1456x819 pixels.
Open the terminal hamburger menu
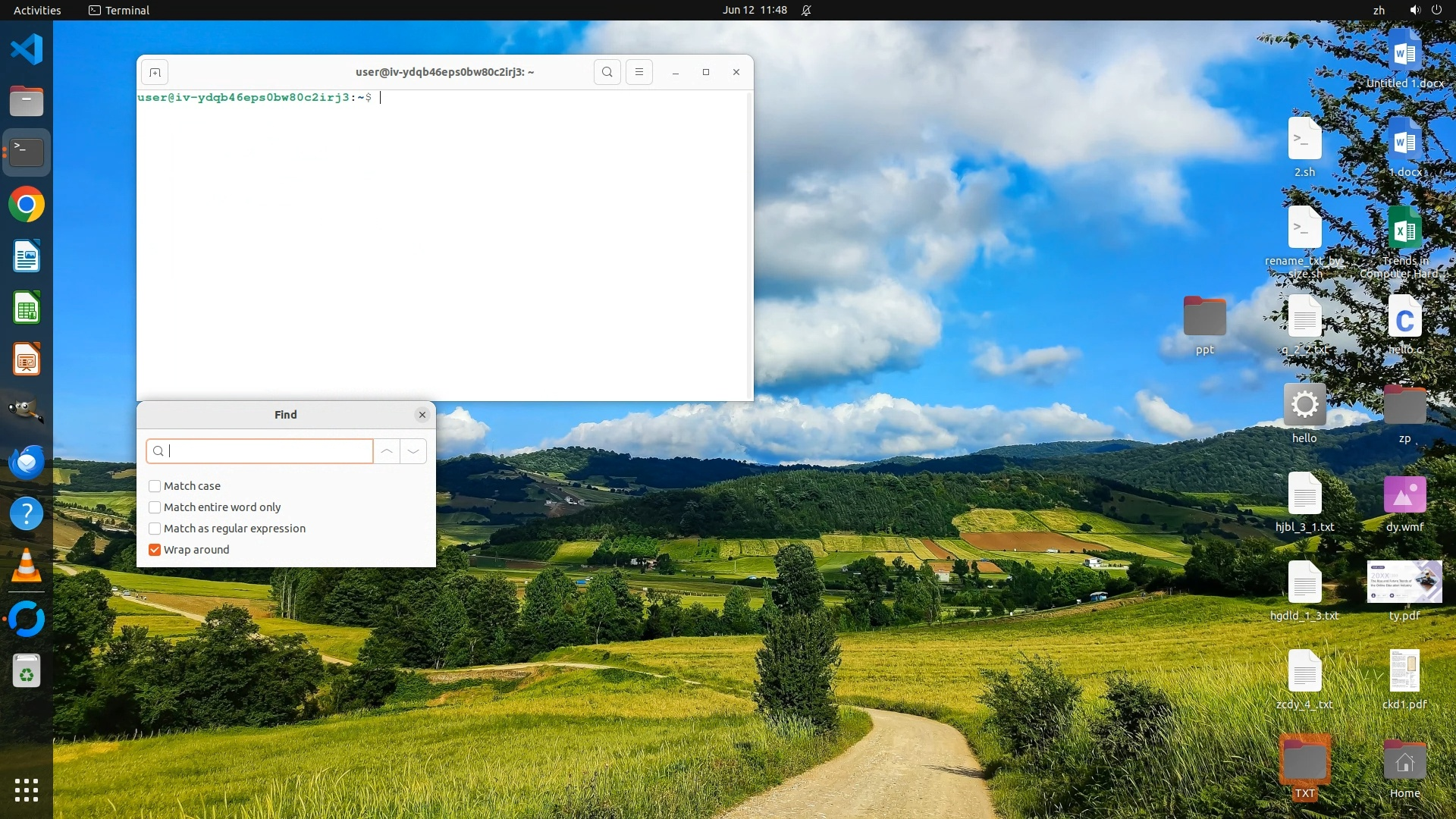(639, 72)
